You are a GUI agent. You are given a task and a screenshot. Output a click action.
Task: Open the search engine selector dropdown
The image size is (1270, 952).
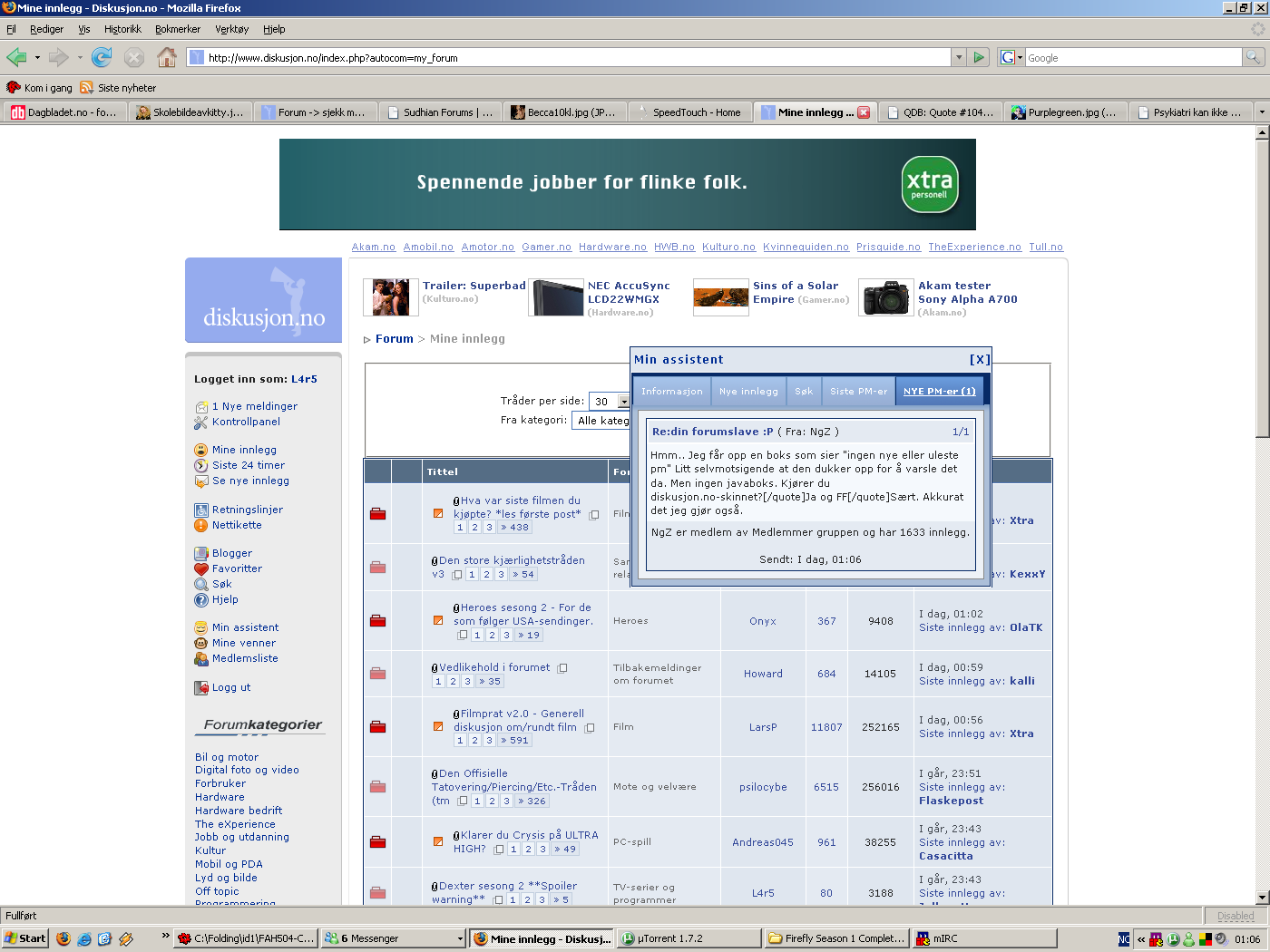point(1011,58)
